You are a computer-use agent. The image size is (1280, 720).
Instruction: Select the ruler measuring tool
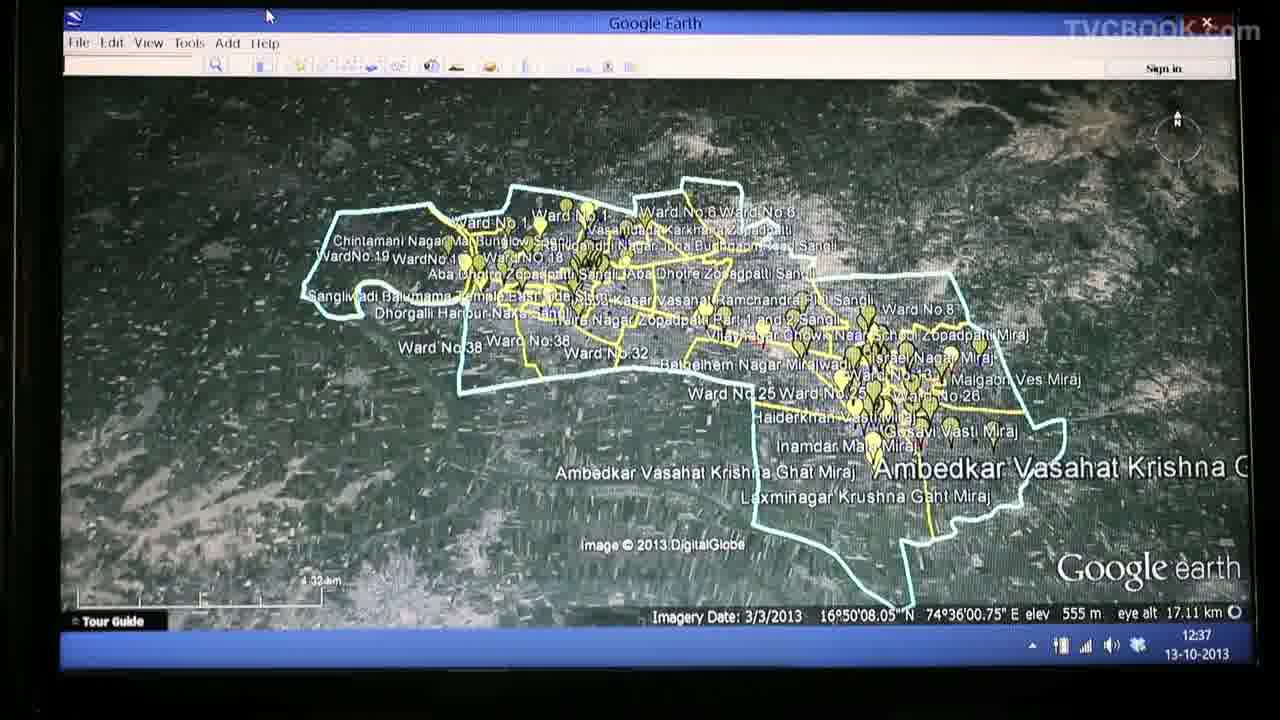[x=526, y=66]
